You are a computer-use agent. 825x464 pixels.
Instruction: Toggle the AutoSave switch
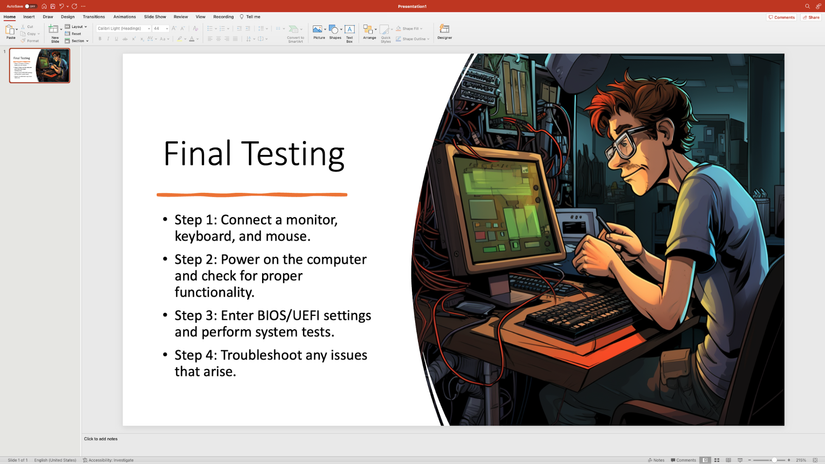[31, 6]
